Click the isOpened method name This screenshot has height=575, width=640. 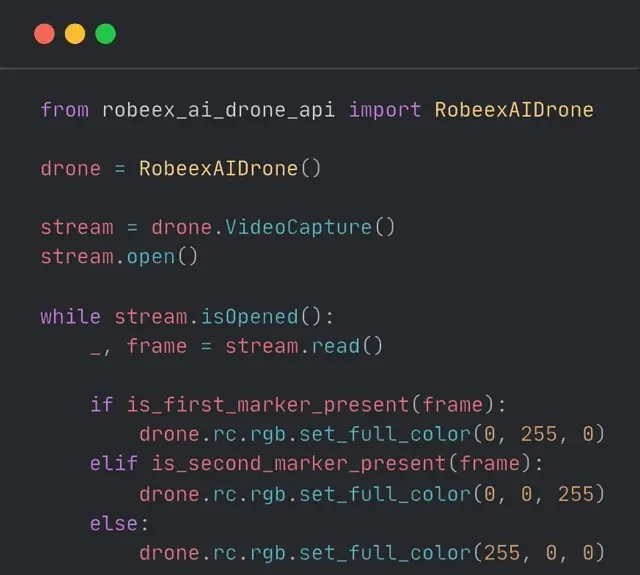tap(249, 317)
